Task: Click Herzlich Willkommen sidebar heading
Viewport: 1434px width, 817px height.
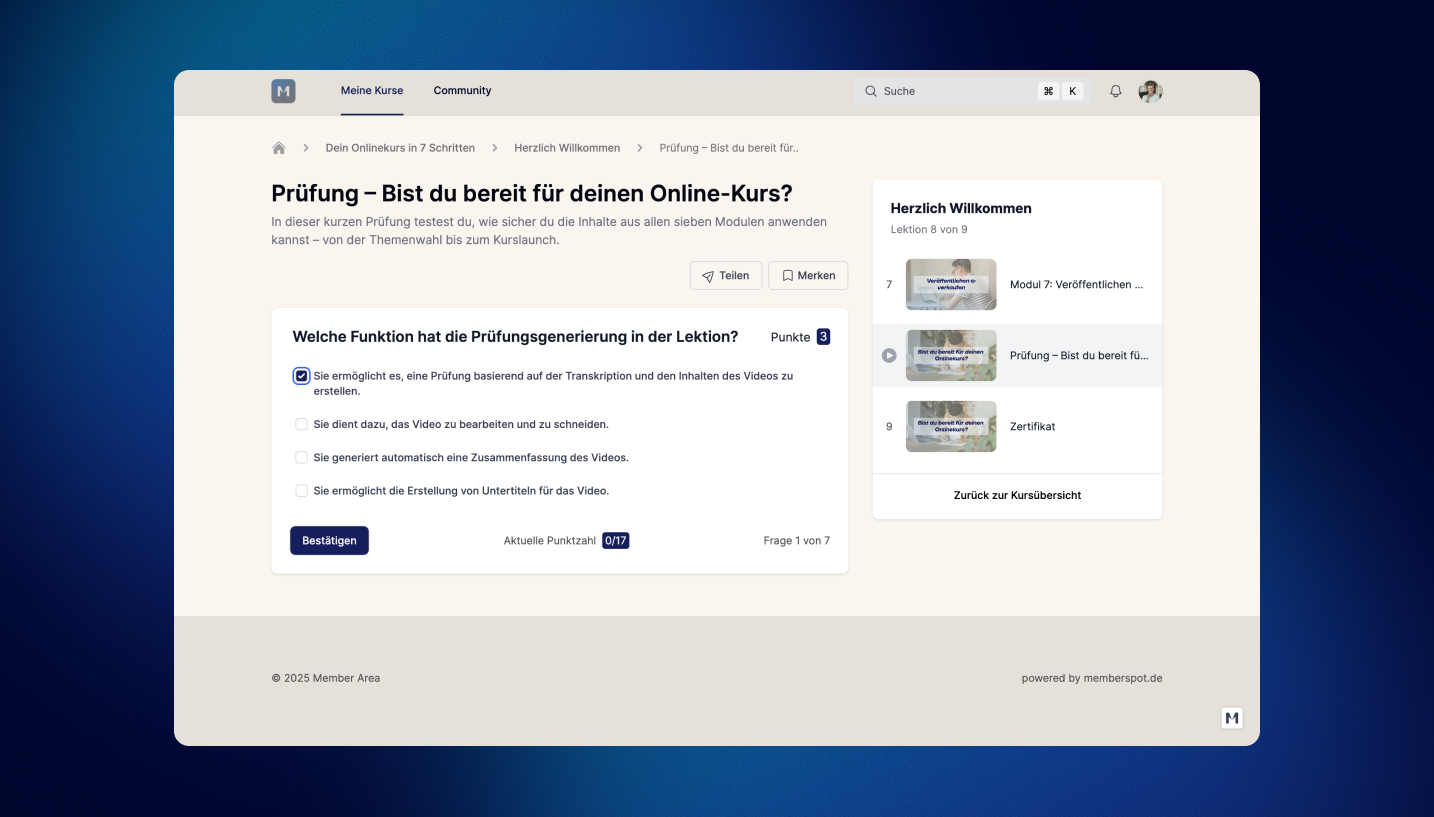Action: (x=961, y=208)
